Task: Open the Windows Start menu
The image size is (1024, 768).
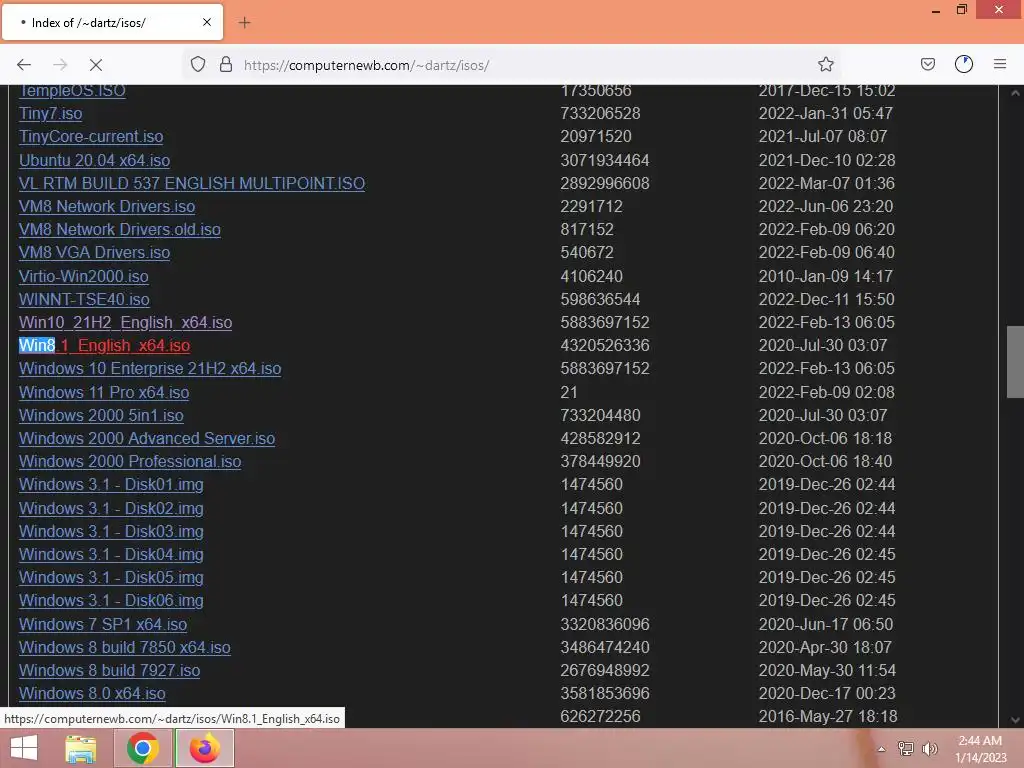Action: click(x=24, y=748)
